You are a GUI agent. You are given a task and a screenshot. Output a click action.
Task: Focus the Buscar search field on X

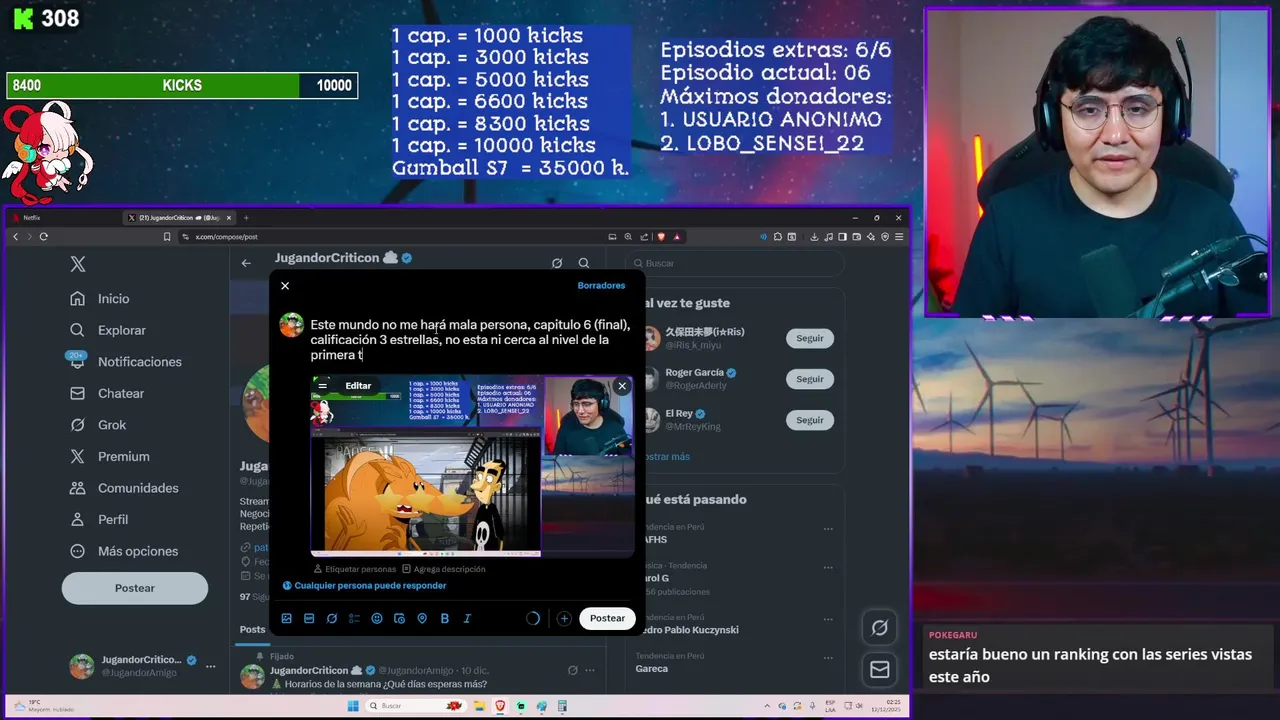[736, 263]
